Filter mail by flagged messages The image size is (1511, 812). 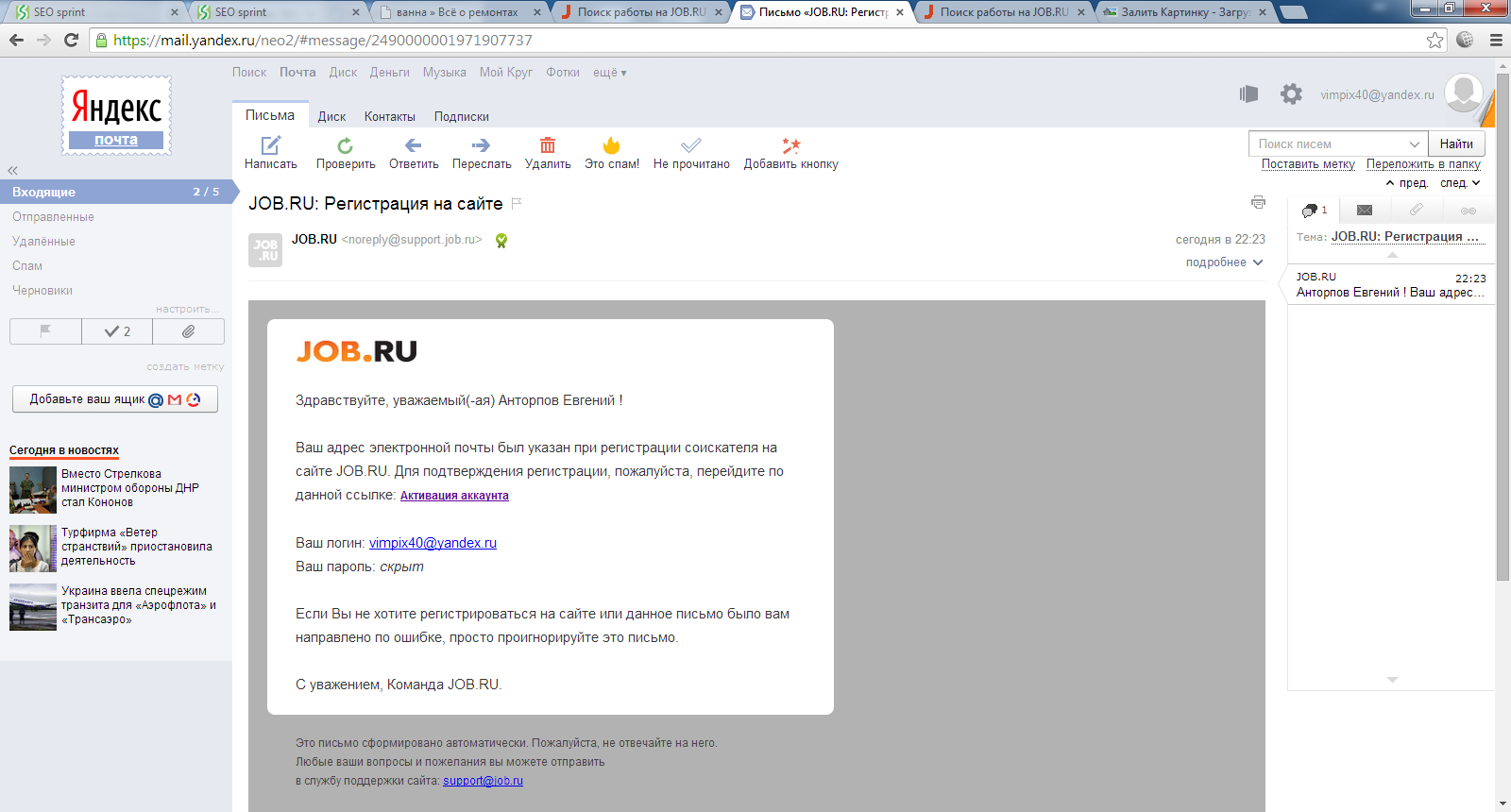45,331
